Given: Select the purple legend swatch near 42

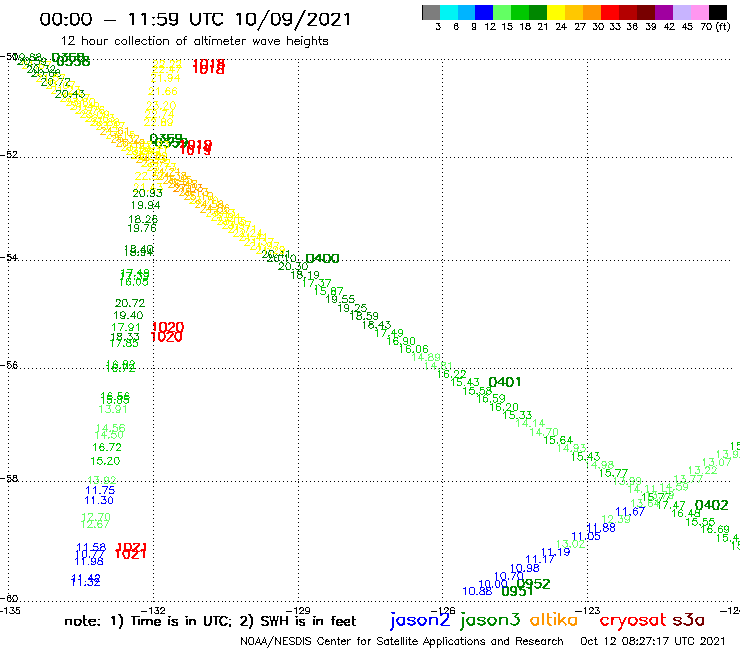Looking at the screenshot, I should pyautogui.click(x=664, y=12).
